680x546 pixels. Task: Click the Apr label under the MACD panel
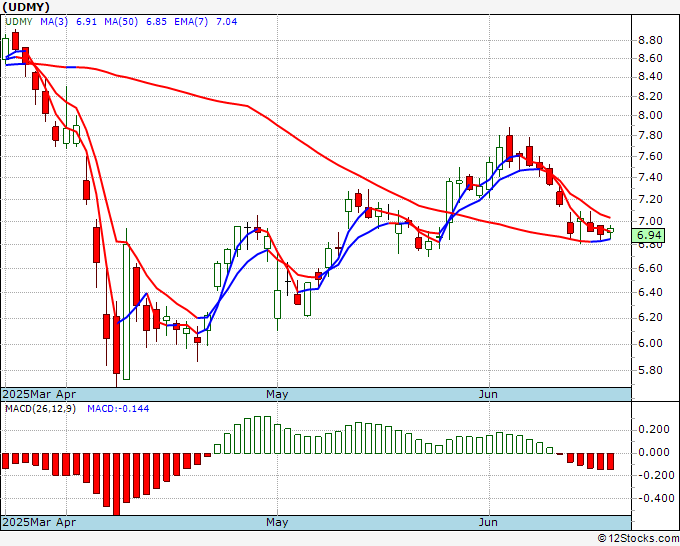tap(67, 522)
